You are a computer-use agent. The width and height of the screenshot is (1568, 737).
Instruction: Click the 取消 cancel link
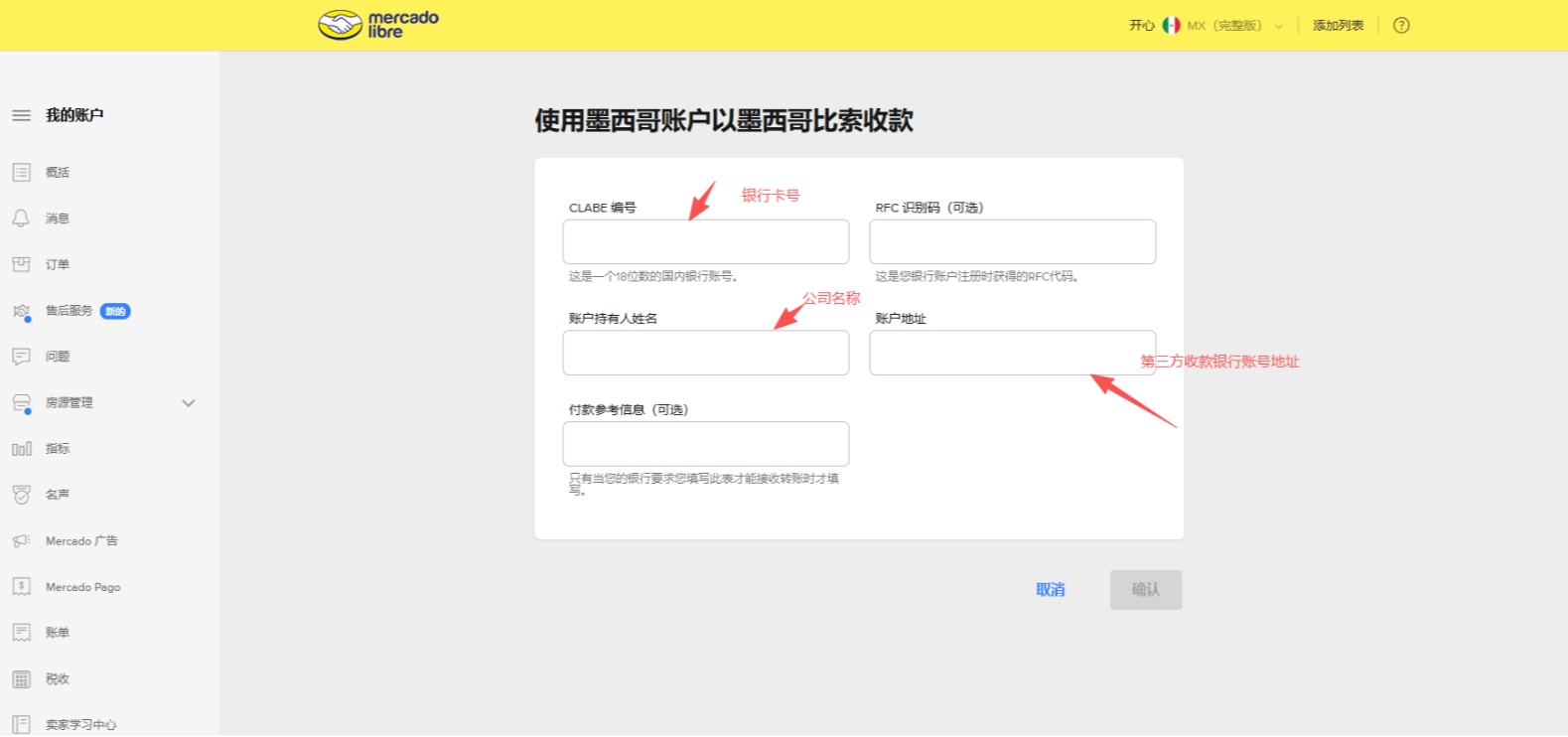(1050, 590)
